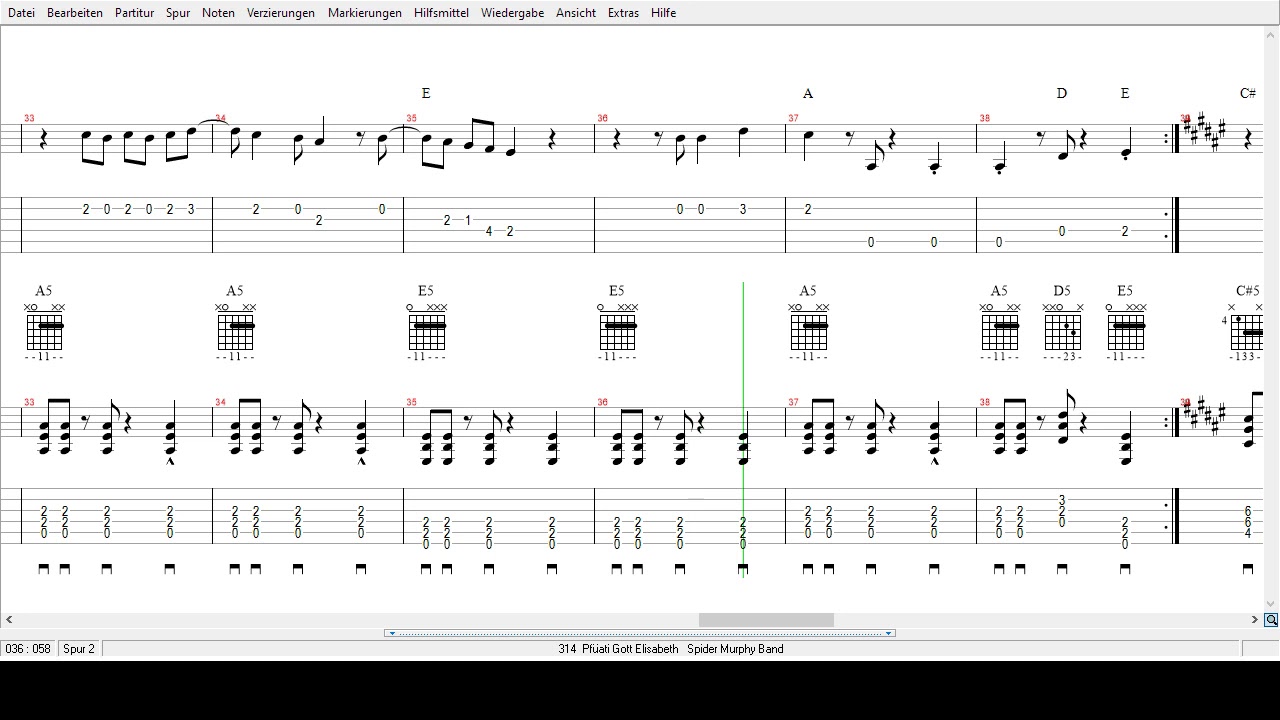Open the Noten menu
This screenshot has width=1280, height=720.
(218, 13)
